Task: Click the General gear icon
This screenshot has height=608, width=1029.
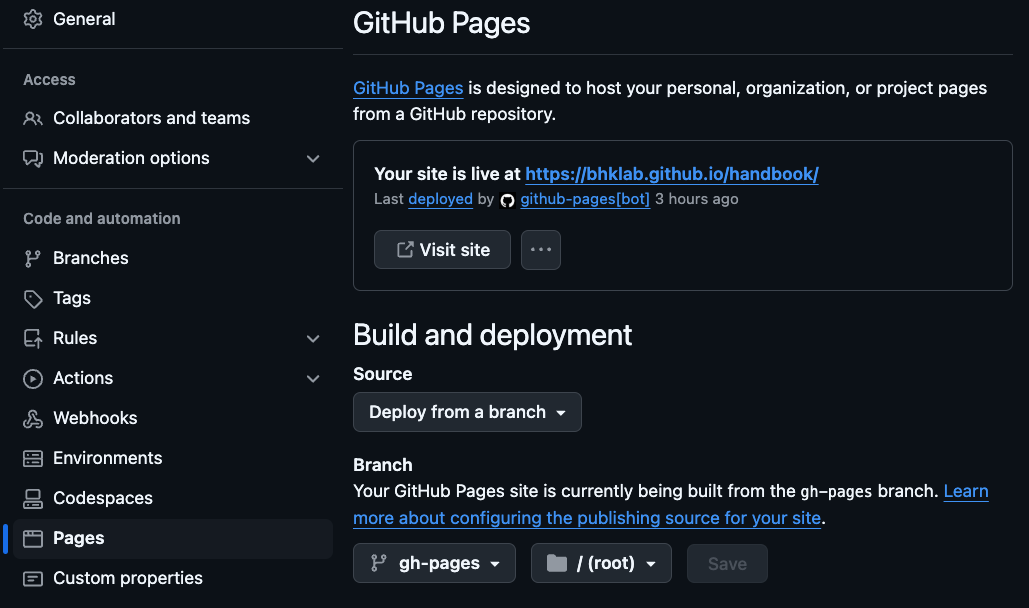Action: click(x=33, y=19)
